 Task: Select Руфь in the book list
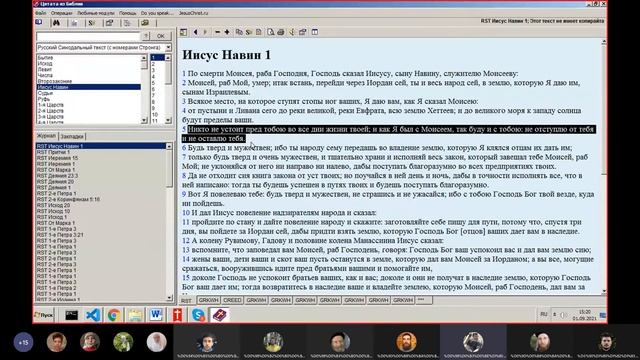[x=44, y=99]
